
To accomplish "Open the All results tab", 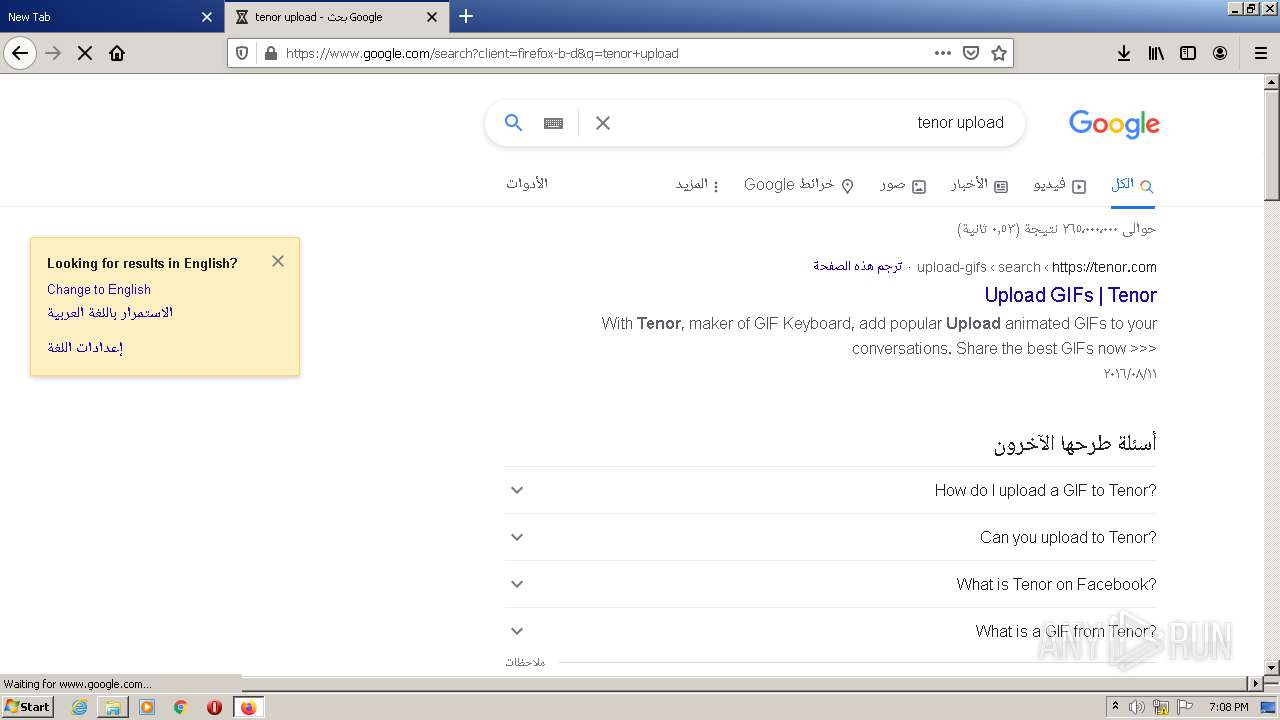I will tap(1133, 185).
